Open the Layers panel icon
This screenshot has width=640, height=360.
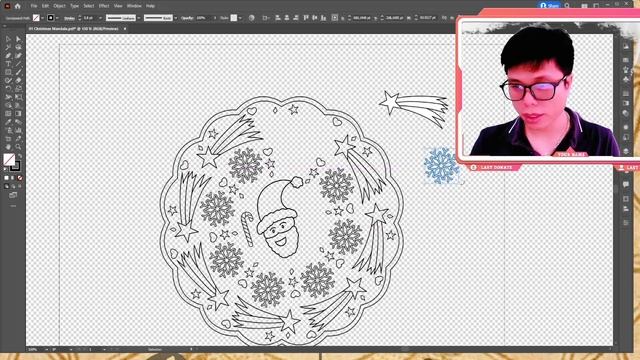[x=626, y=151]
